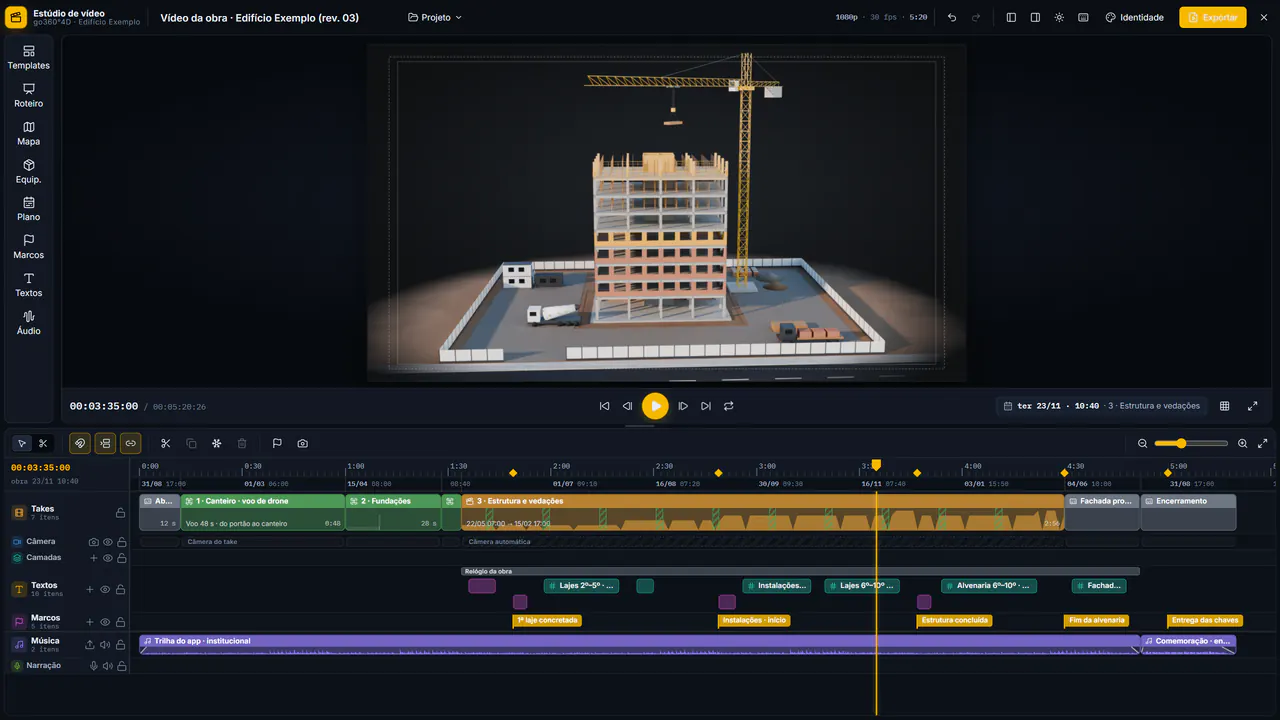
Task: Click the Identidade button
Action: tap(1134, 17)
